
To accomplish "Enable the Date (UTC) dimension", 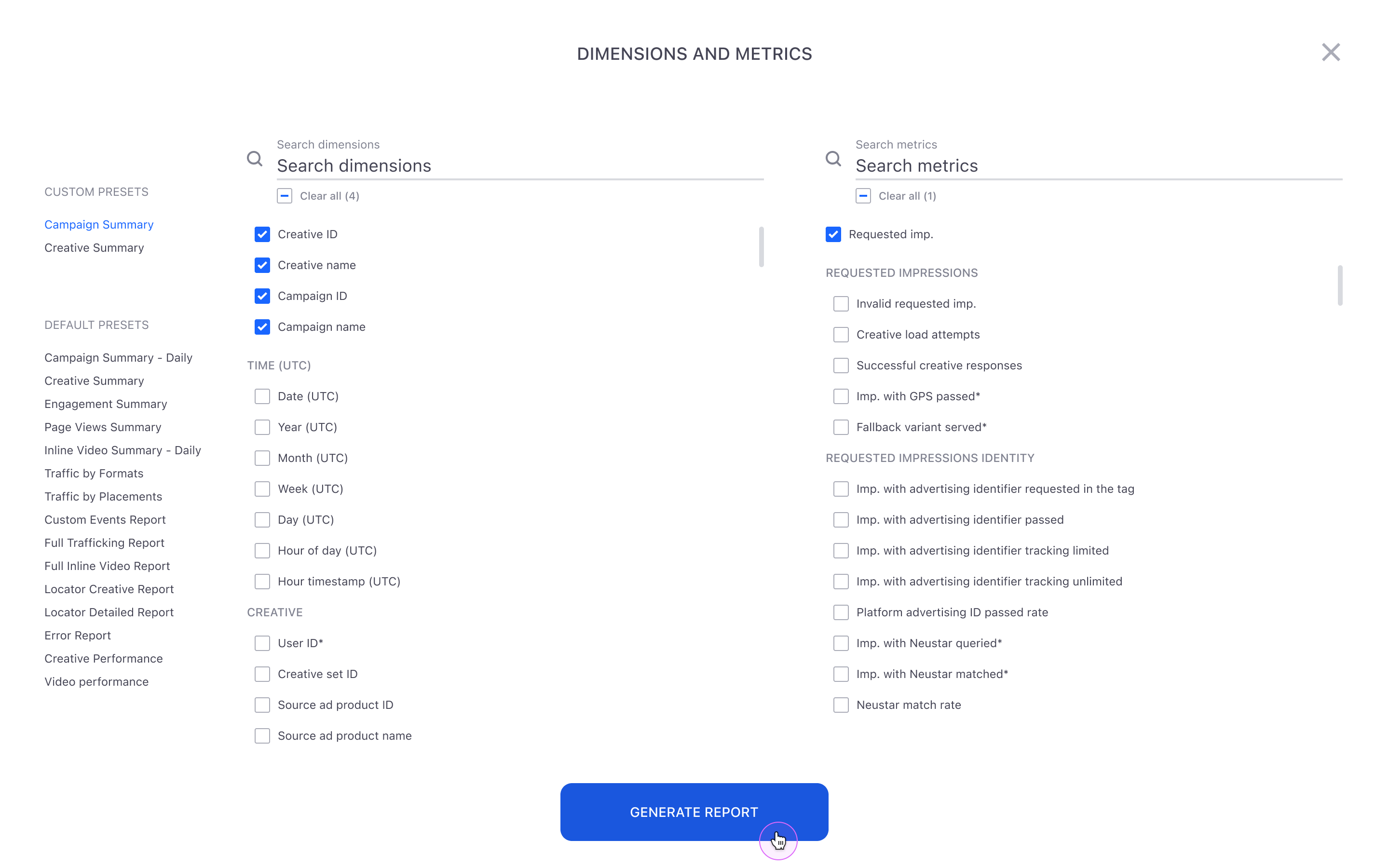I will click(x=262, y=396).
